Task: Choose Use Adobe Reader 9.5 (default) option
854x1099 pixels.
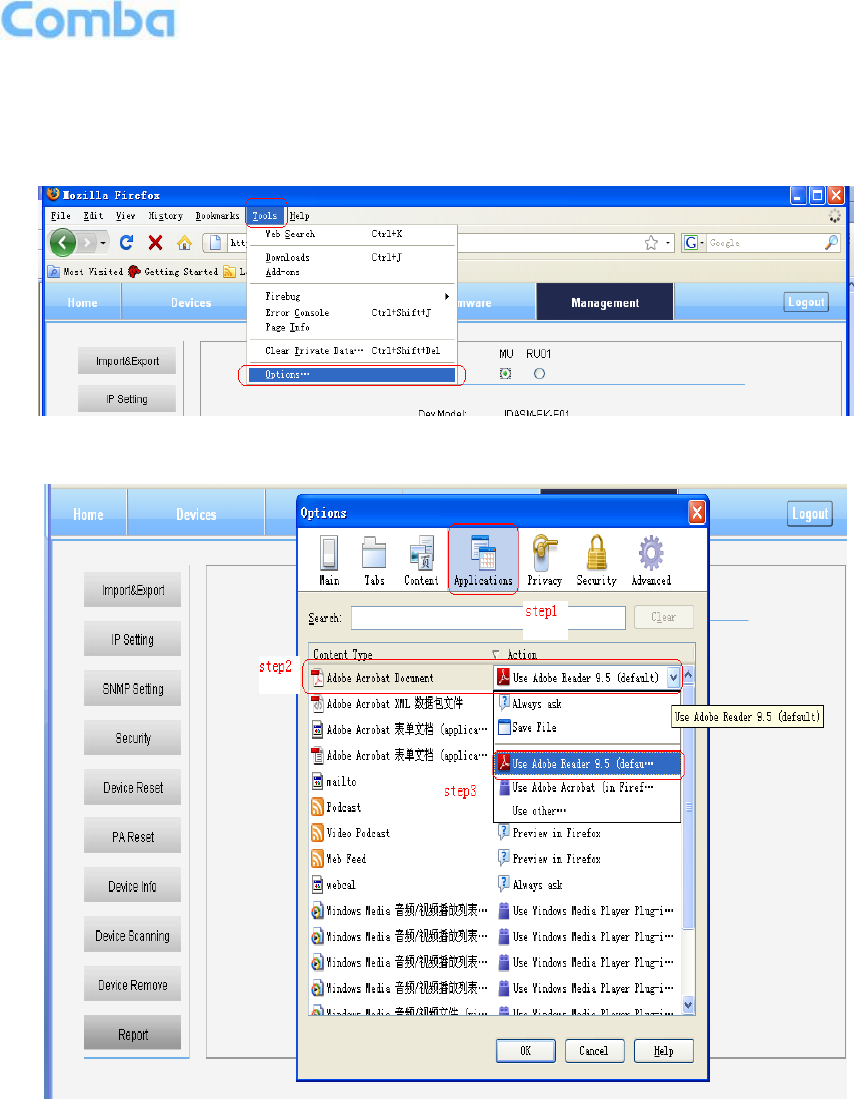Action: (x=588, y=764)
